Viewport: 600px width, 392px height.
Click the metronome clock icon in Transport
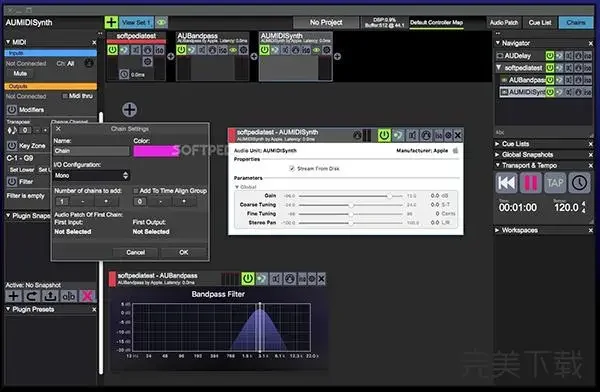[x=579, y=183]
